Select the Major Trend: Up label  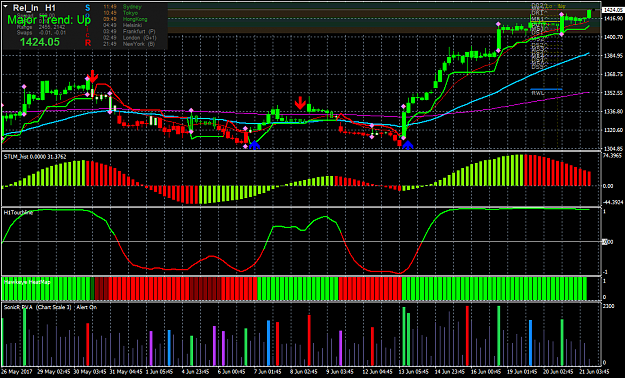[x=49, y=20]
